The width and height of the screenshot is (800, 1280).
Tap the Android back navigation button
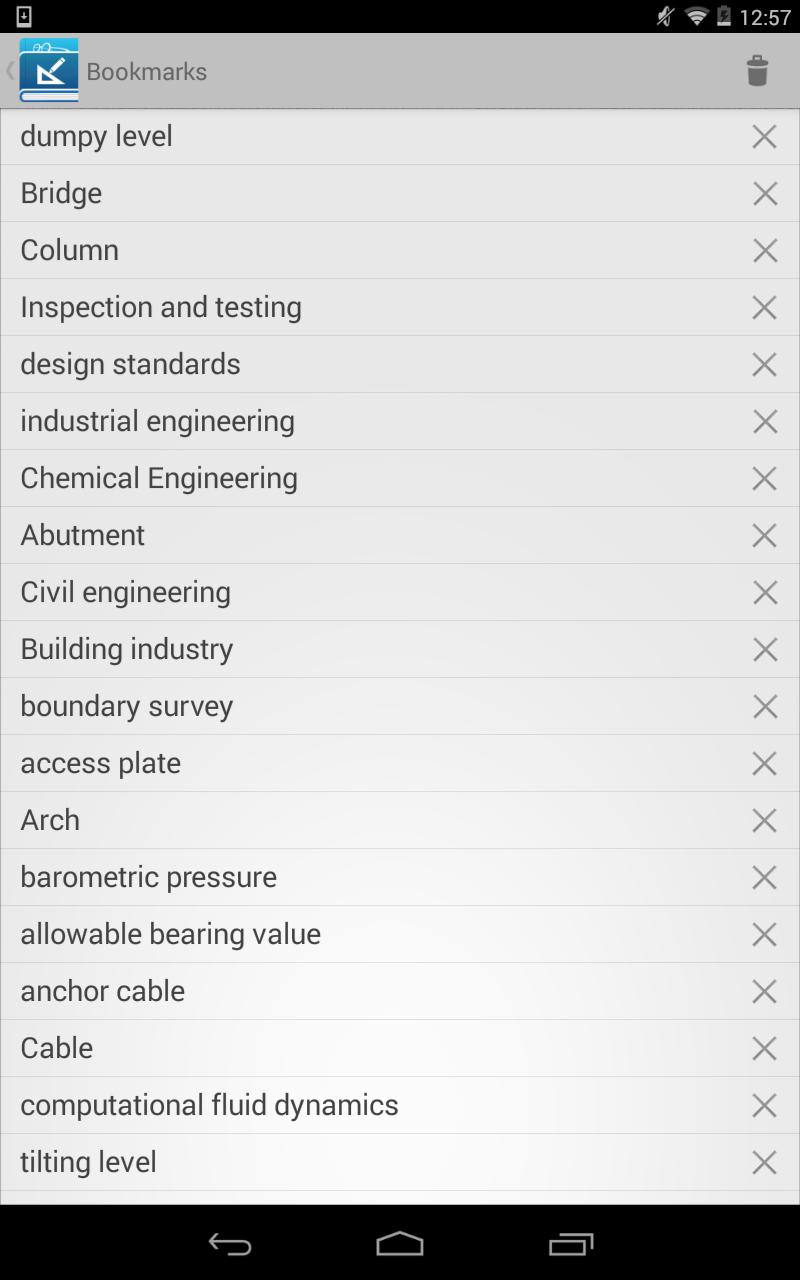230,1243
